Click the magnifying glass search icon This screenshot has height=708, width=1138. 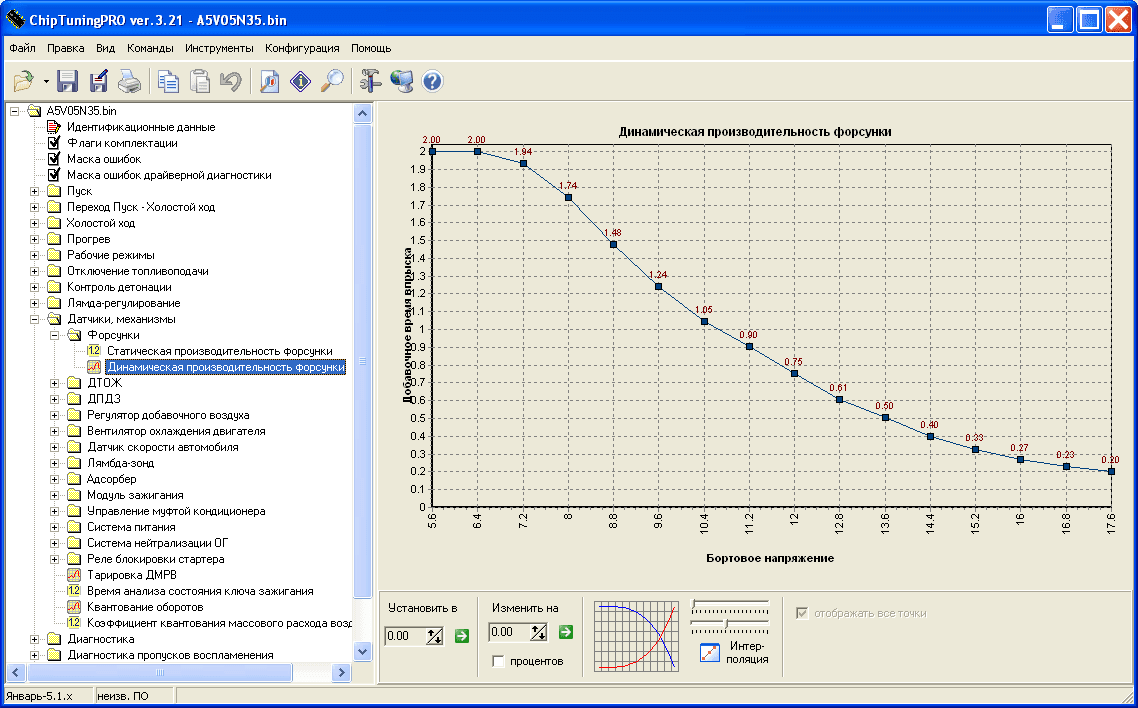(332, 81)
